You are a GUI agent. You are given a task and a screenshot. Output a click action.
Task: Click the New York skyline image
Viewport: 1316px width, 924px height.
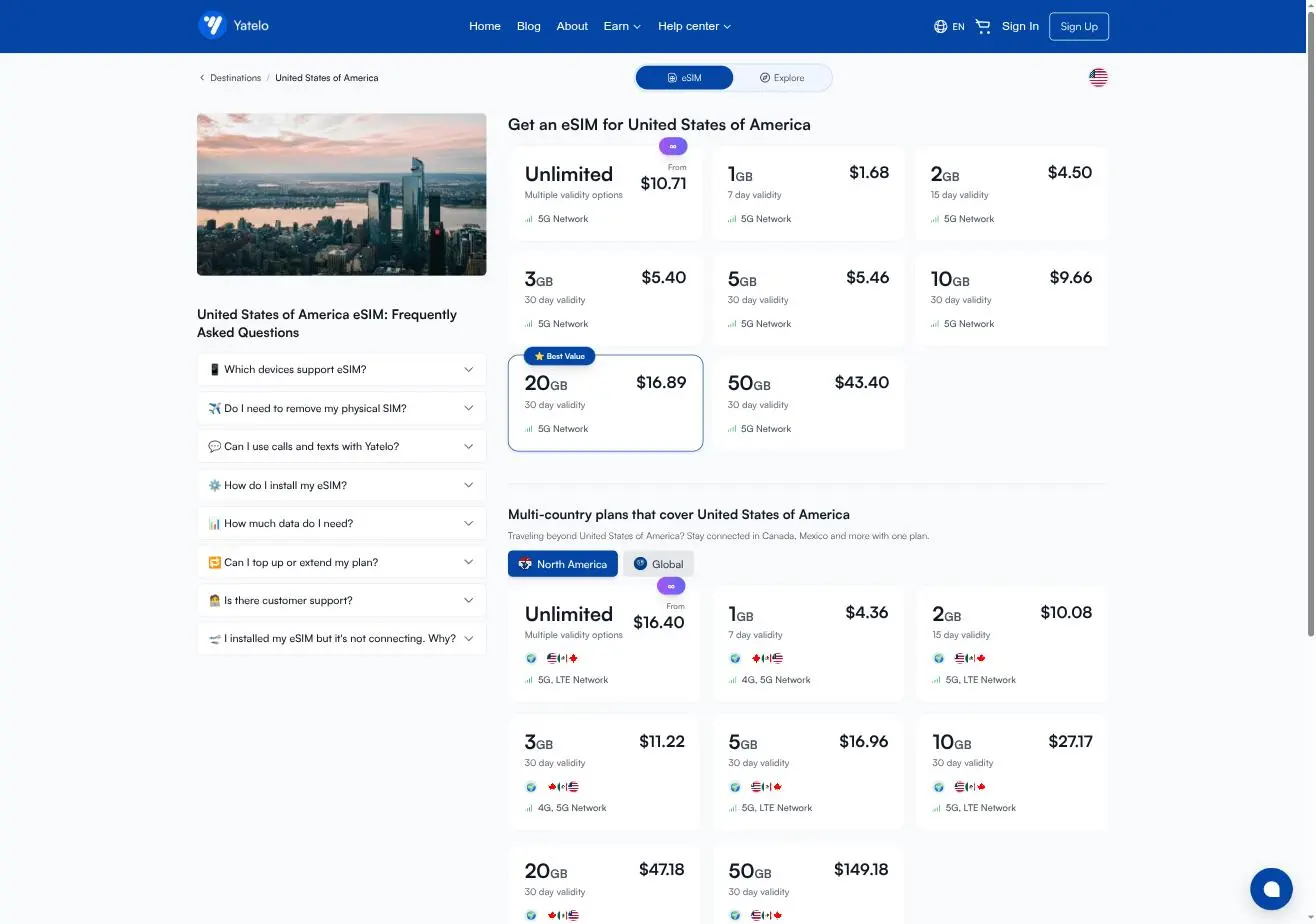pos(342,194)
